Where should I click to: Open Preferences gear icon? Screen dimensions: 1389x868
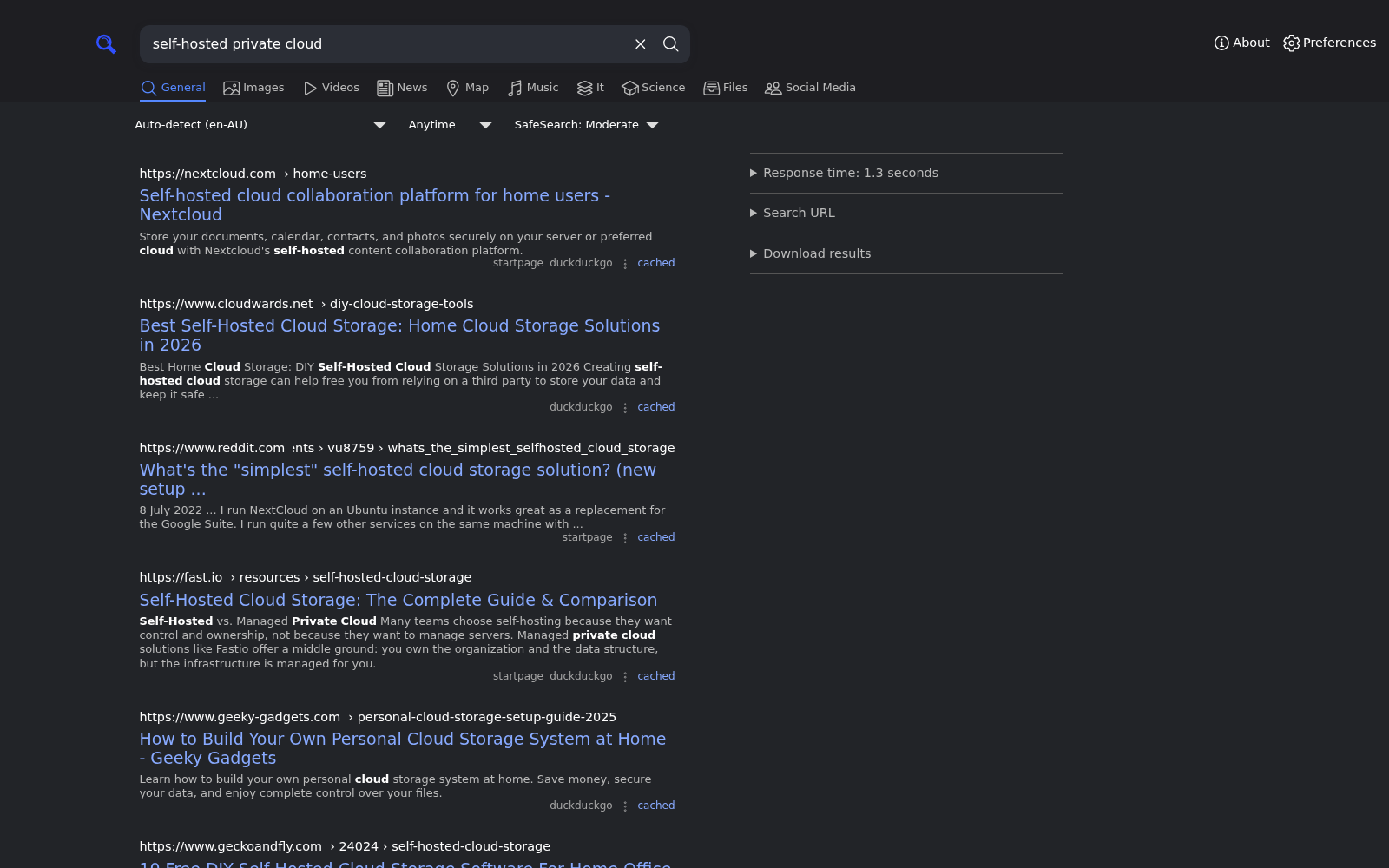1292,43
